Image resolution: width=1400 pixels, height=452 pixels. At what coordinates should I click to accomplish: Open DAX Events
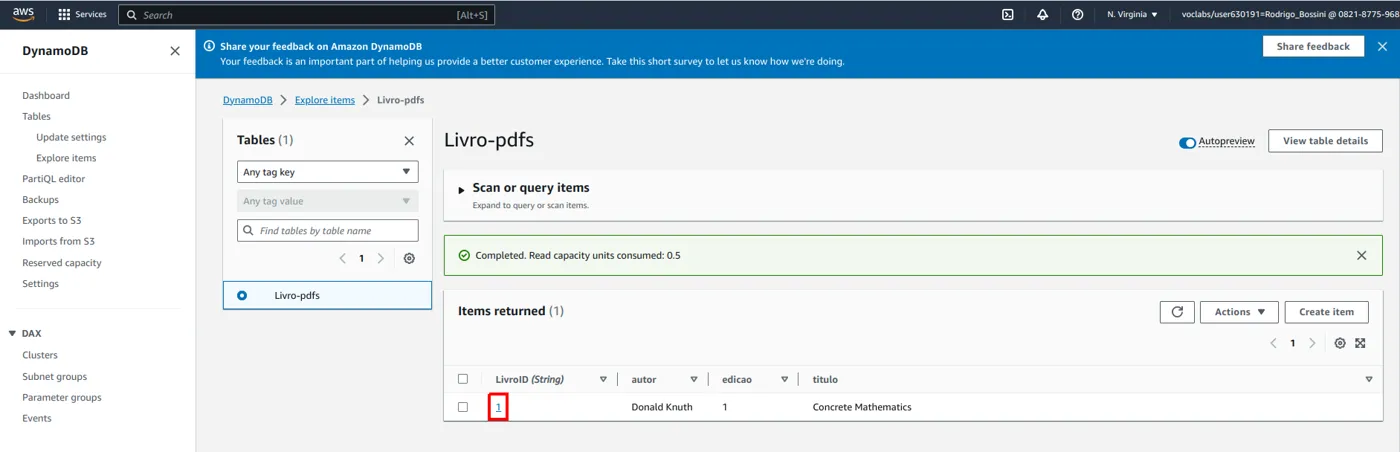point(37,419)
